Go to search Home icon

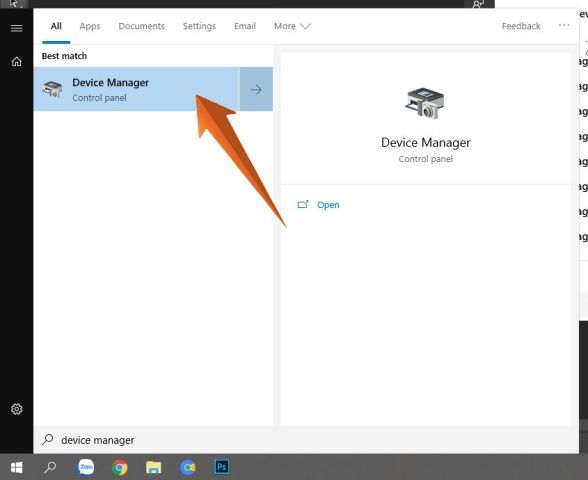(16, 61)
